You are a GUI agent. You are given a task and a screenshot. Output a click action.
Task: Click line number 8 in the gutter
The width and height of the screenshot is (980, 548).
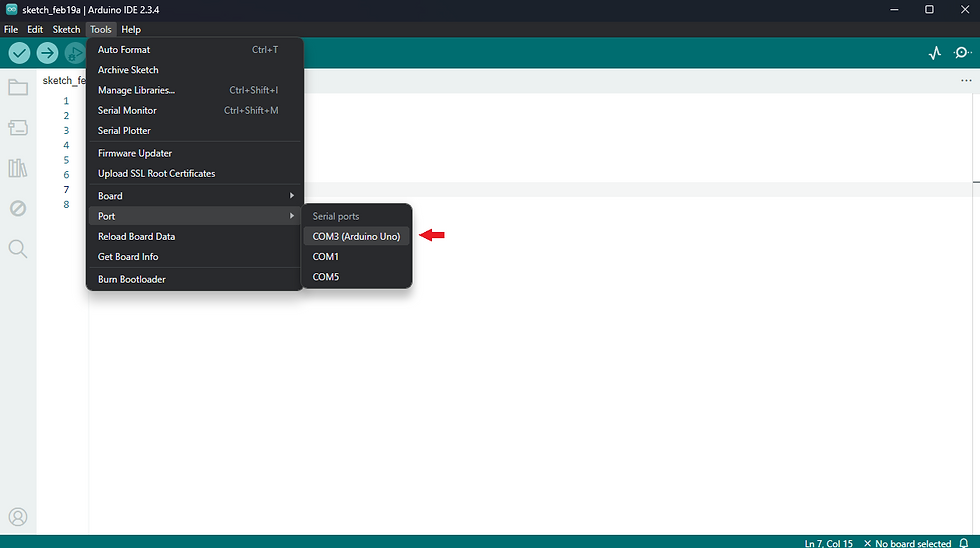[x=66, y=204]
